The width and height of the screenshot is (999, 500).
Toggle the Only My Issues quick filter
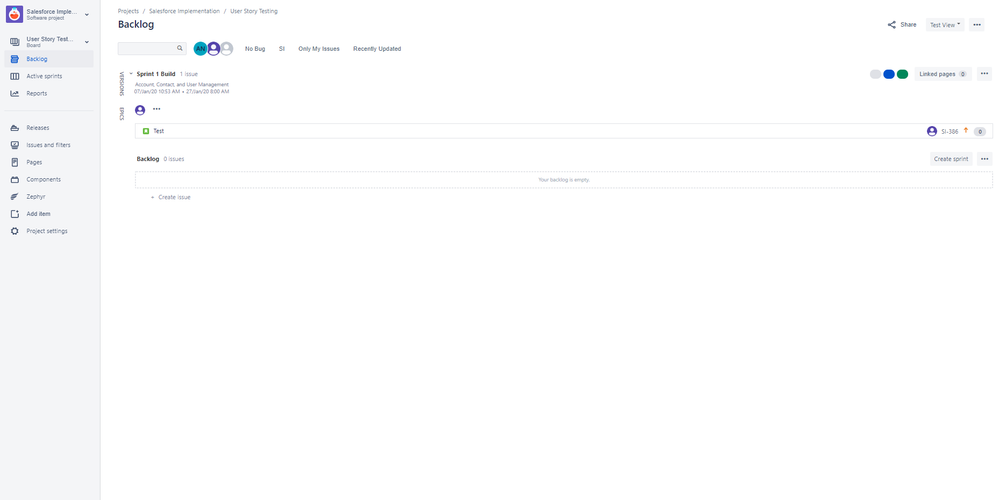pos(319,49)
